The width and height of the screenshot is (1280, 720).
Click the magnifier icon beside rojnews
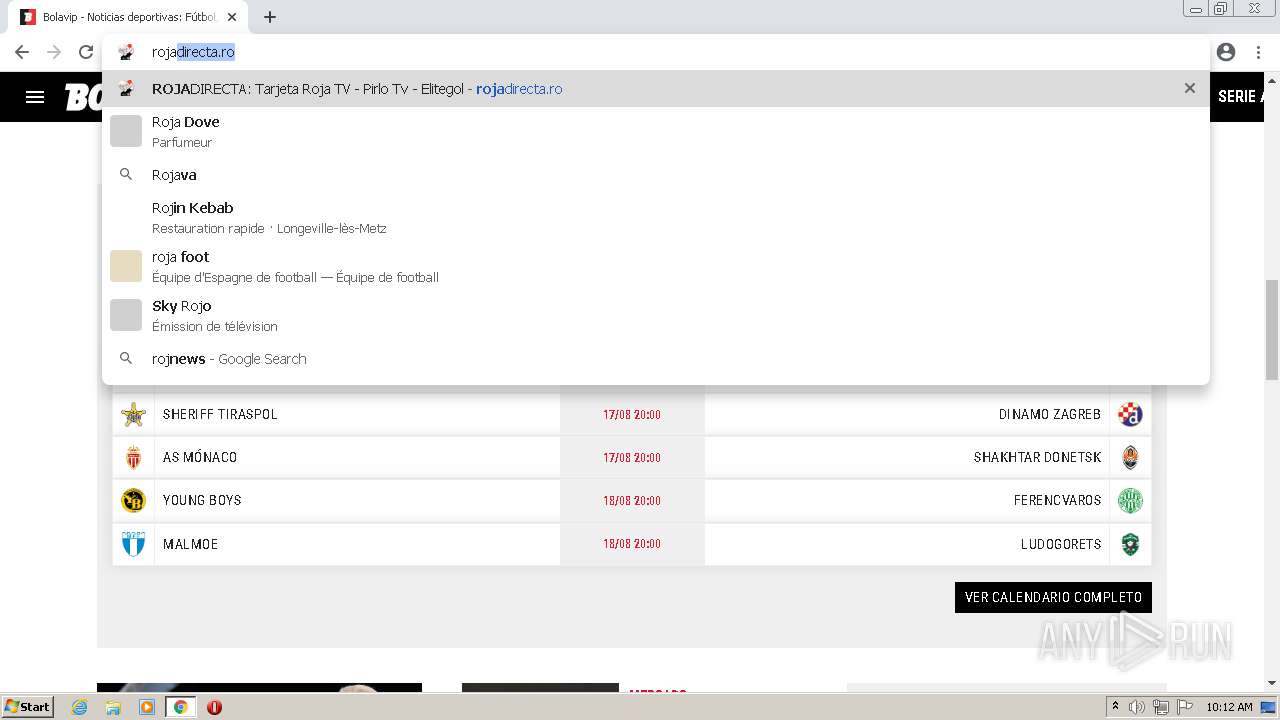[126, 359]
